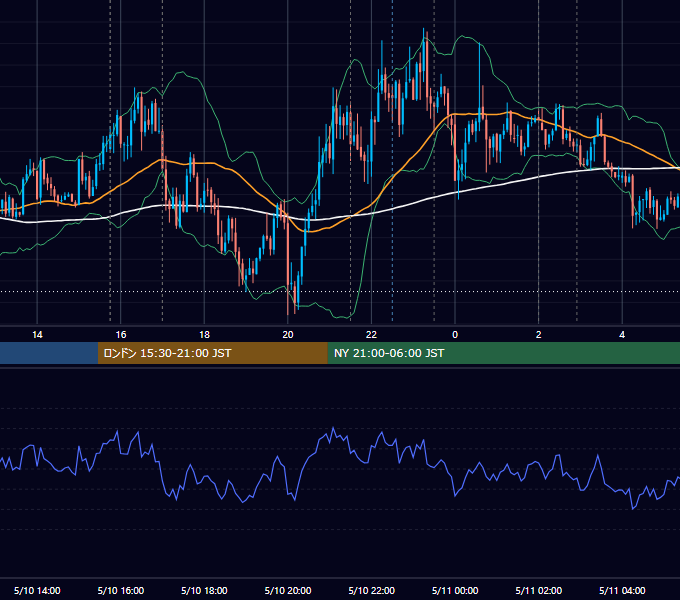
Task: Click the 5/10 20:00 date label
Action: [288, 590]
